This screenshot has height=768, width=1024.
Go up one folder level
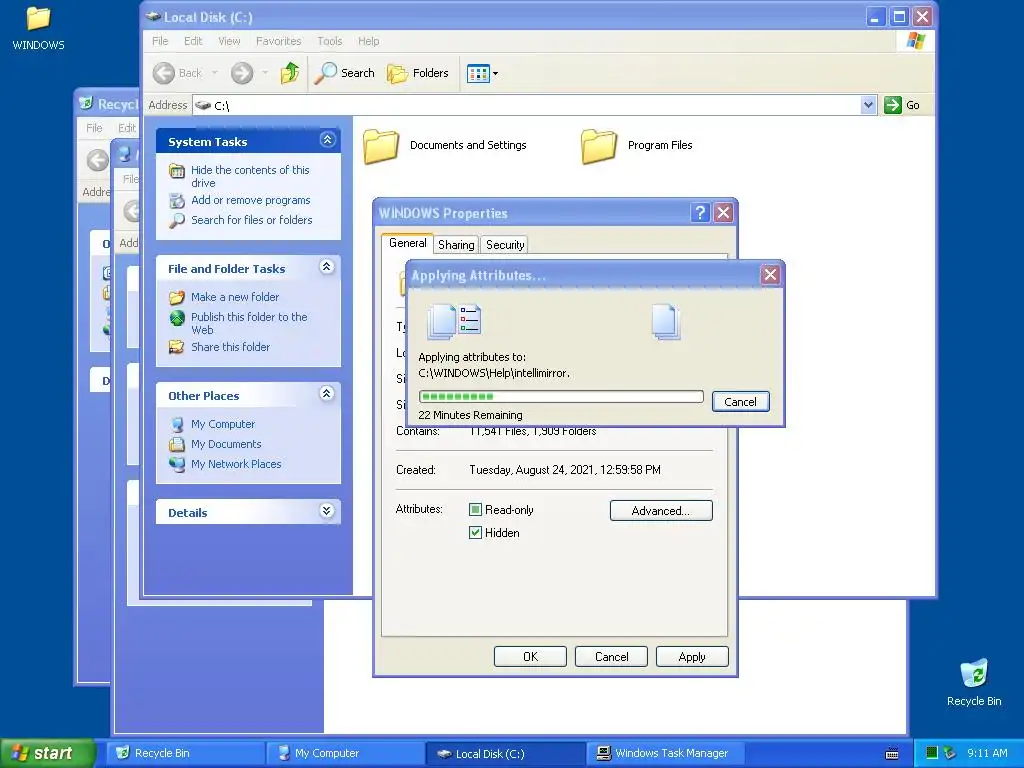coord(290,73)
